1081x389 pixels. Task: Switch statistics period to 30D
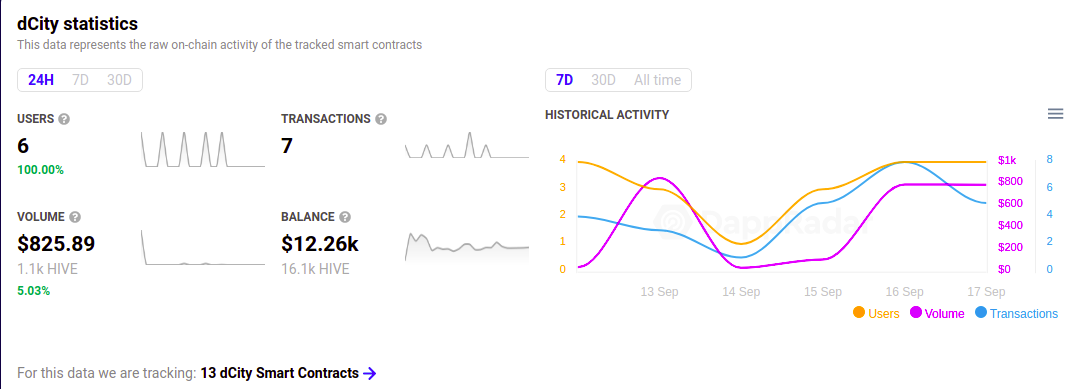(119, 80)
